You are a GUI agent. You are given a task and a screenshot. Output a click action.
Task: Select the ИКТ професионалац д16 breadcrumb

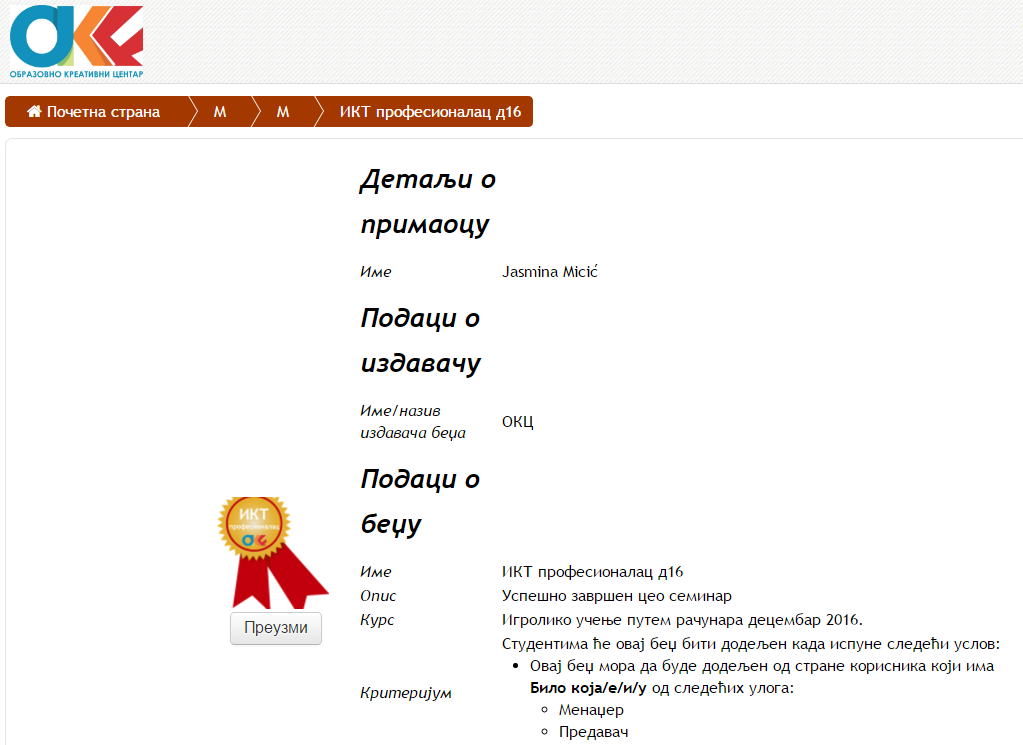tap(430, 112)
